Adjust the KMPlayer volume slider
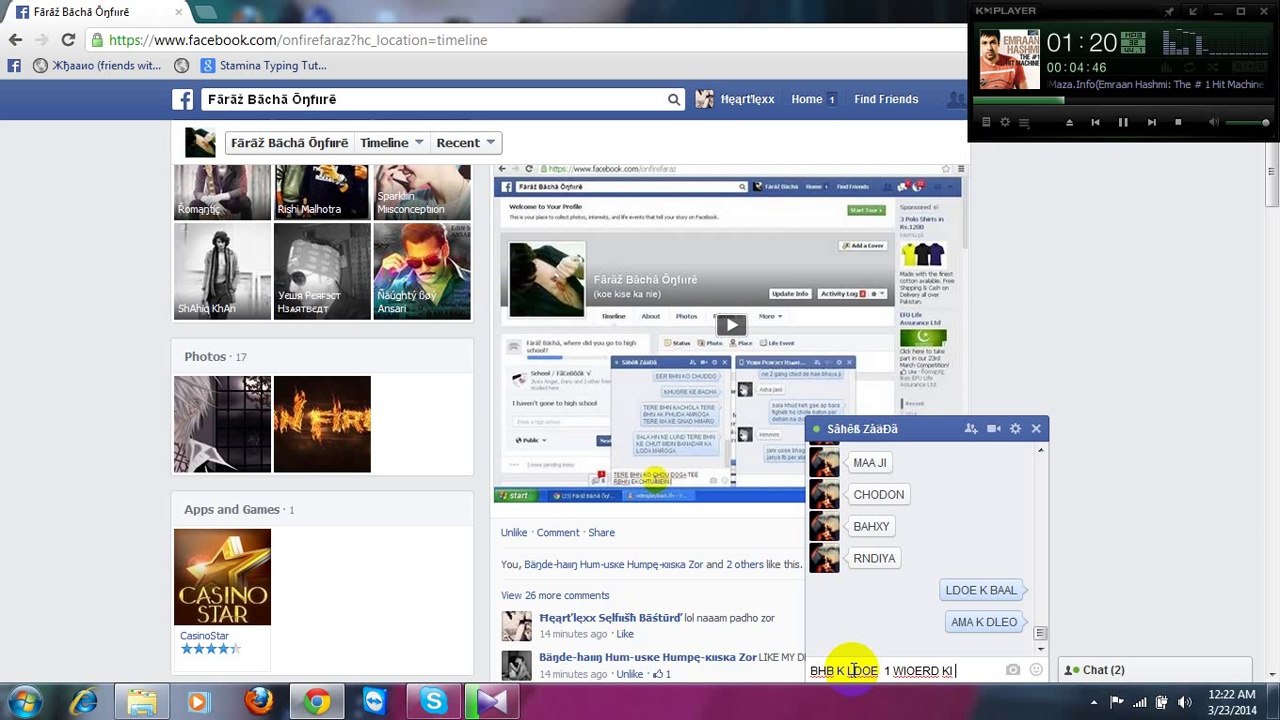The height and width of the screenshot is (720, 1280). (x=1248, y=122)
